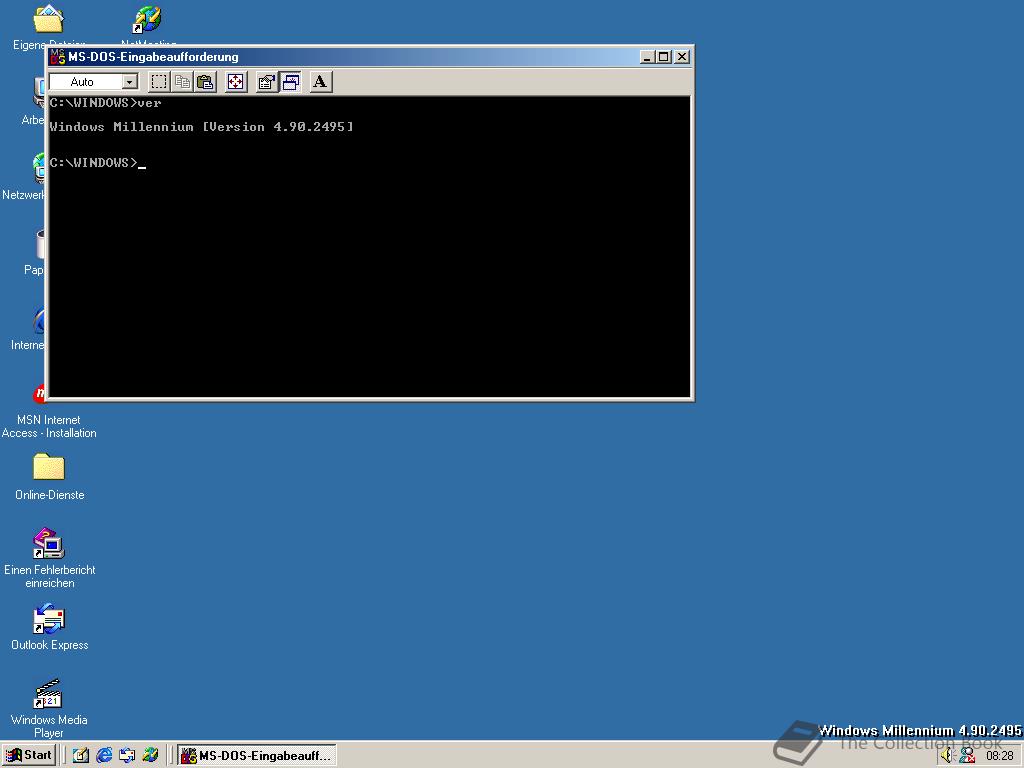Select the Outlook Express desktop icon
The height and width of the screenshot is (768, 1024).
point(49,618)
